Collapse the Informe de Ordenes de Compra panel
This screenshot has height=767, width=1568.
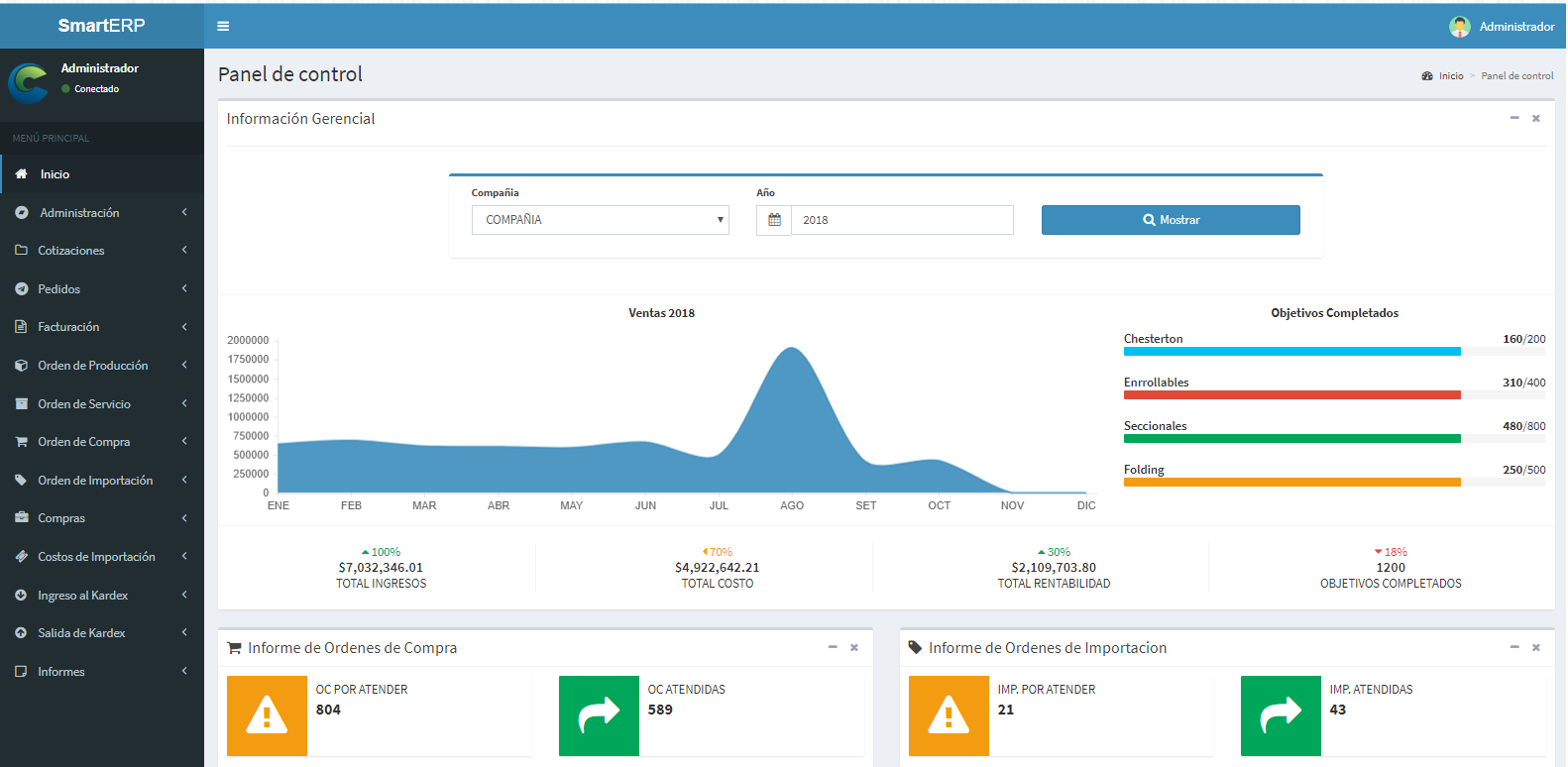point(833,647)
